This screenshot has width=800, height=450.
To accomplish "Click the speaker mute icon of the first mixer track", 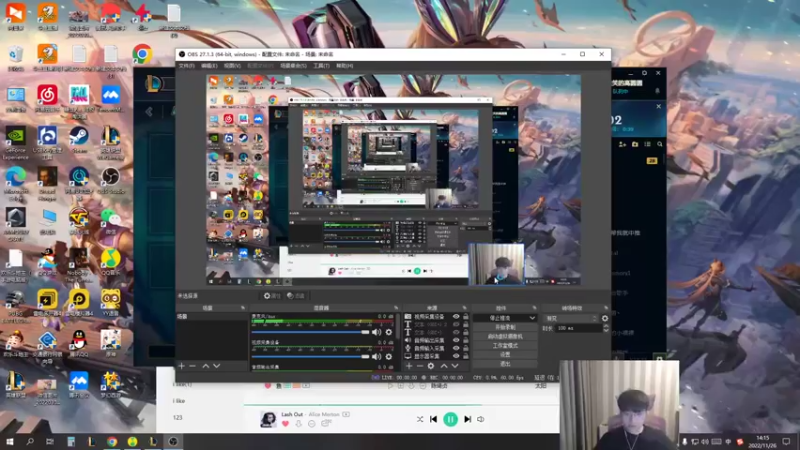I will click(377, 332).
